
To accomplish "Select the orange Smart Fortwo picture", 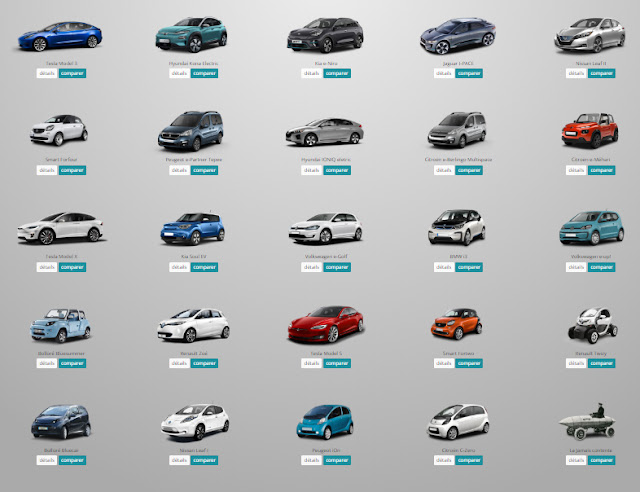I will [456, 324].
